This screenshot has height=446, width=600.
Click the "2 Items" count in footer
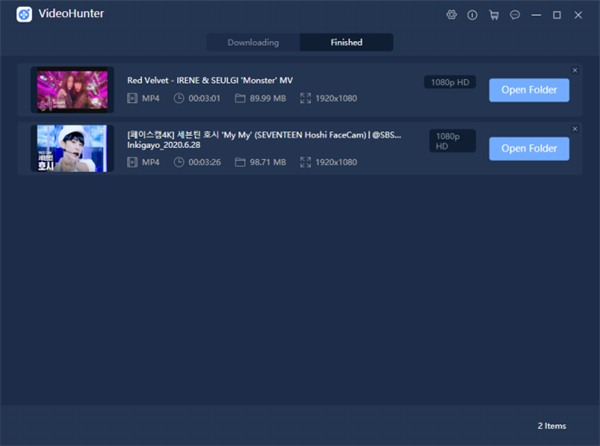(551, 426)
